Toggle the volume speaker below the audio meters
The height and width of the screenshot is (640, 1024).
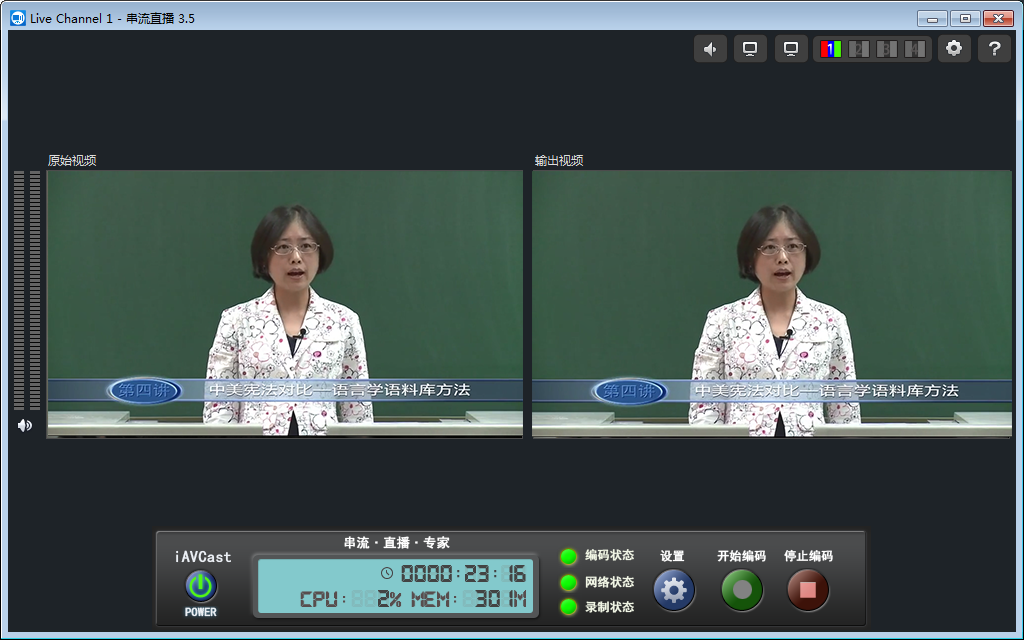point(25,426)
